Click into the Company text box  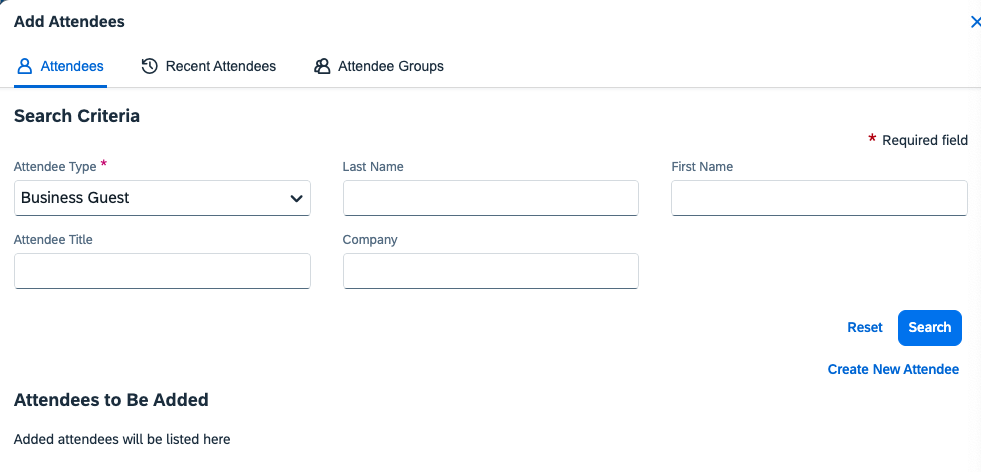click(490, 271)
